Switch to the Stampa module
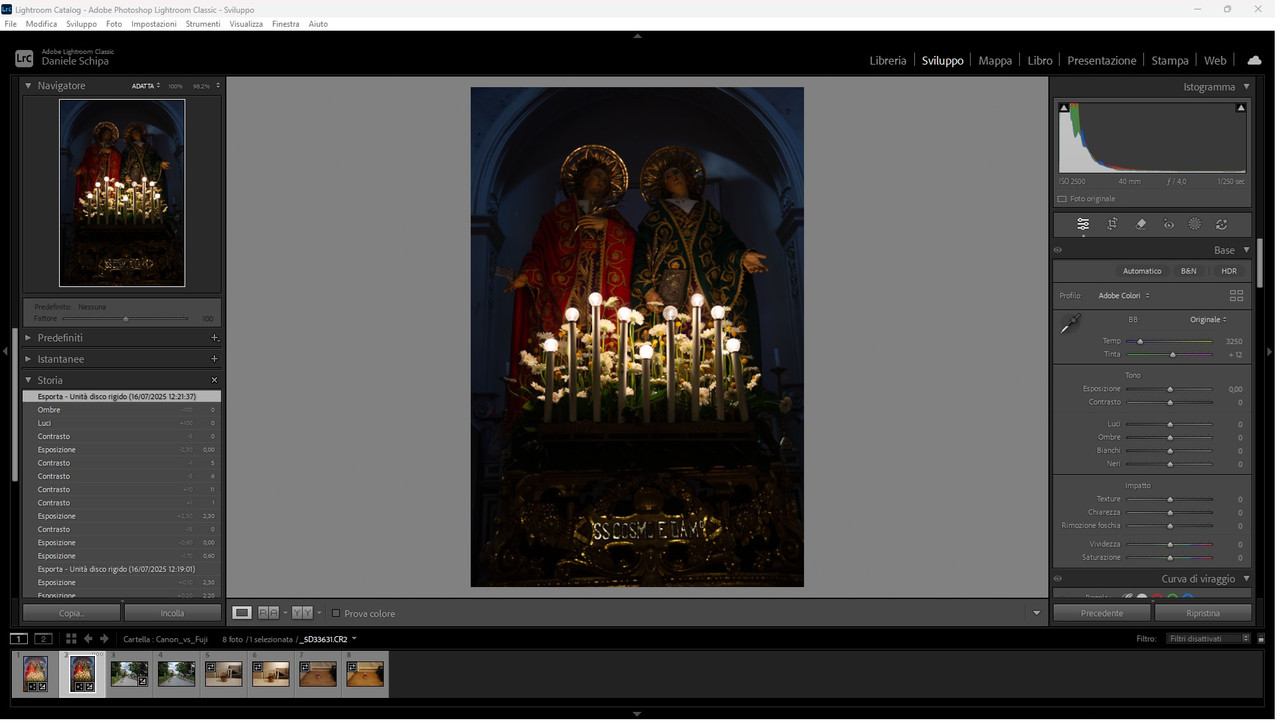 click(x=1170, y=60)
